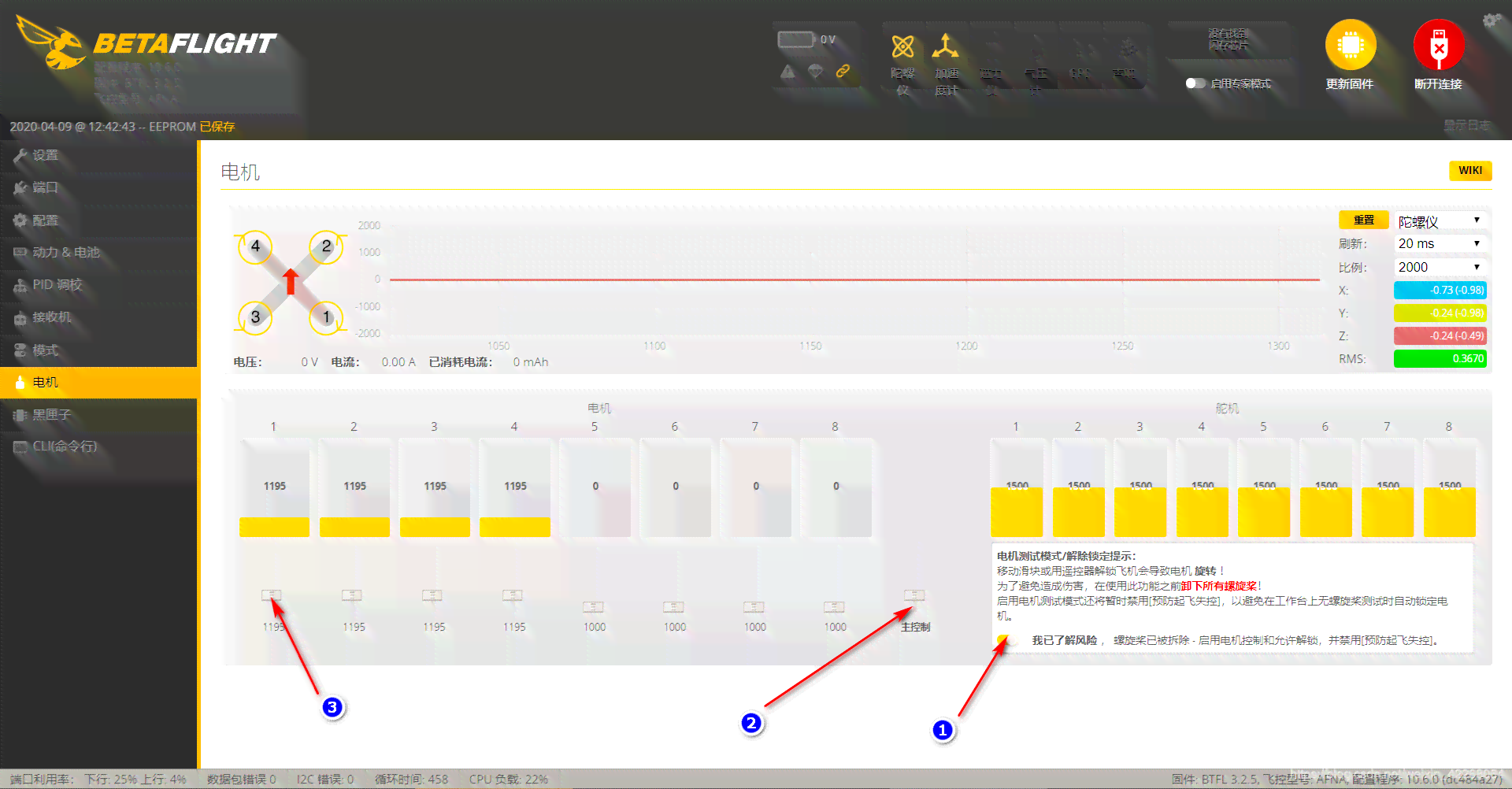Click motor 1 output bar showing 1195
The height and width of the screenshot is (789, 1512).
tap(274, 488)
